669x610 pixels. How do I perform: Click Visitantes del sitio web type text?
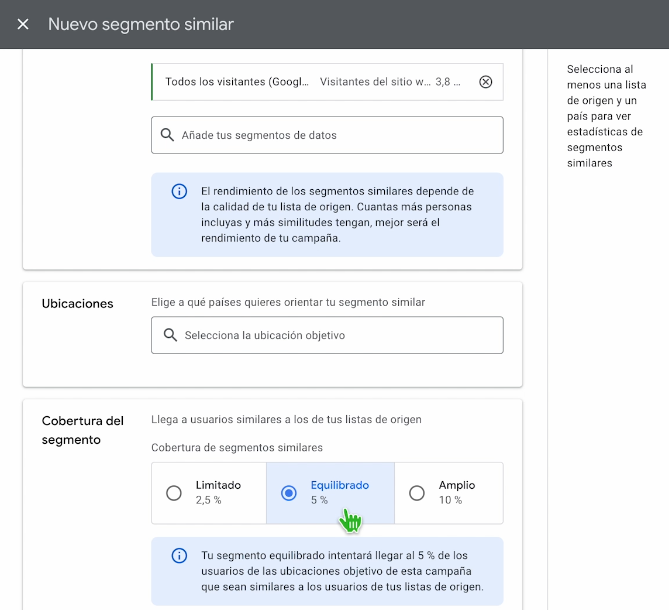[x=375, y=82]
